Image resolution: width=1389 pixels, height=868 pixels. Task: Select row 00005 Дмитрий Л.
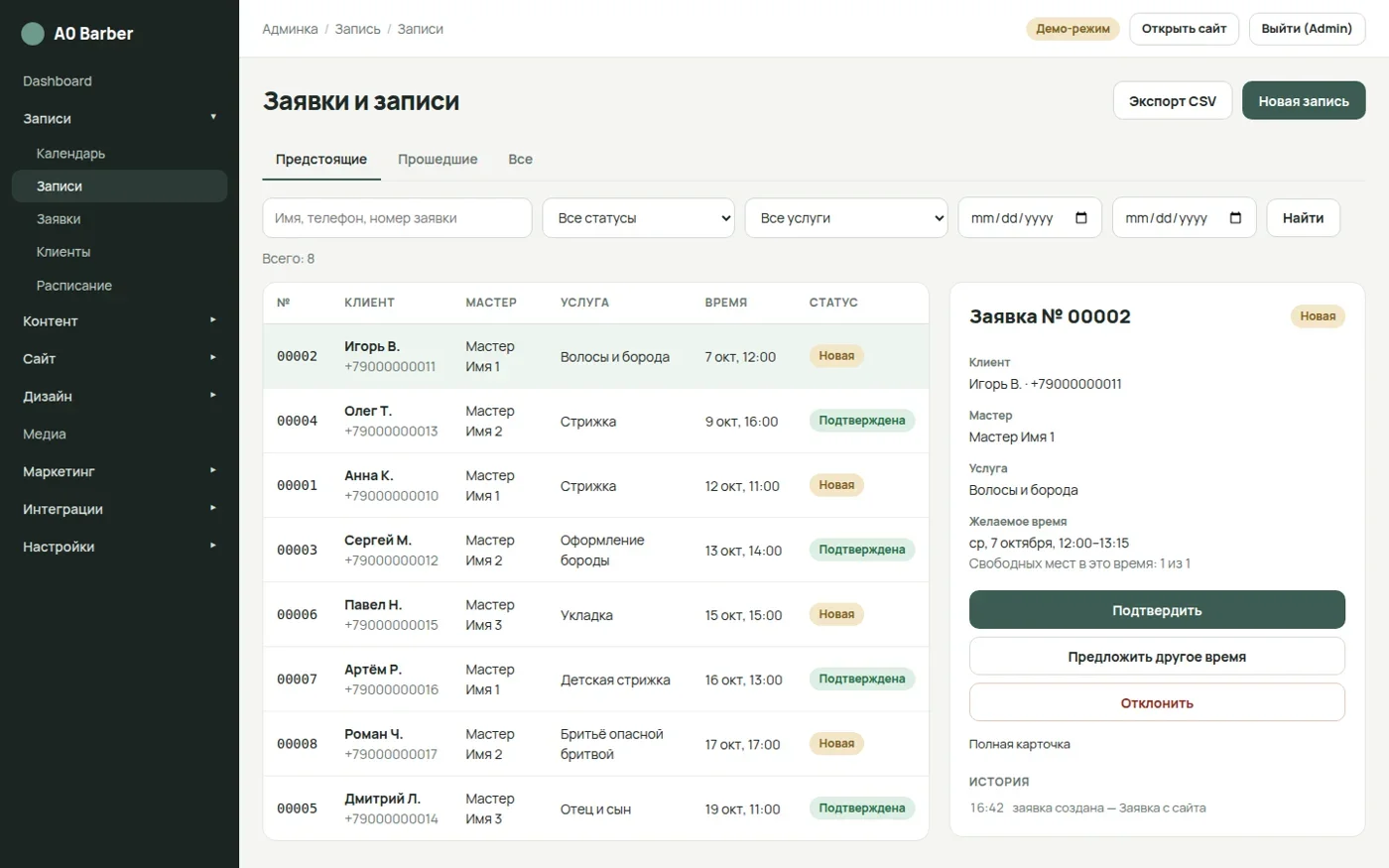click(595, 808)
